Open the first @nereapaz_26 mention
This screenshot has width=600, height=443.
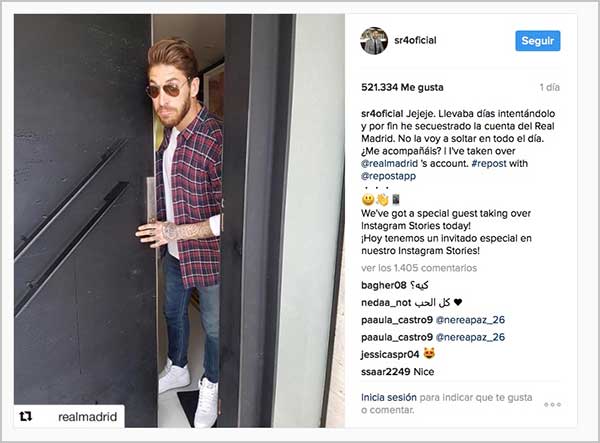pos(470,320)
